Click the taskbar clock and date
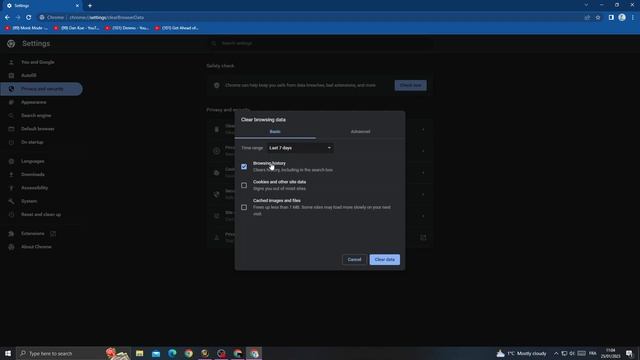 pos(610,353)
